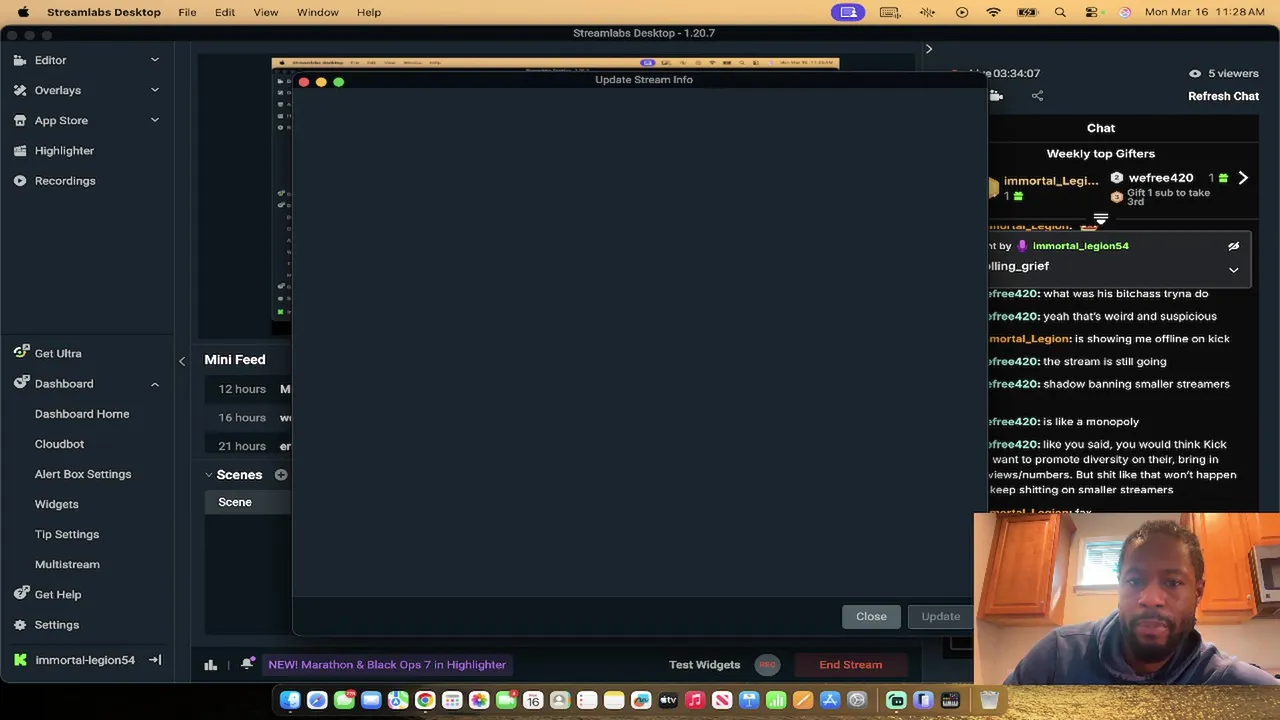
Task: Close the Update Stream Info dialog
Action: click(871, 616)
